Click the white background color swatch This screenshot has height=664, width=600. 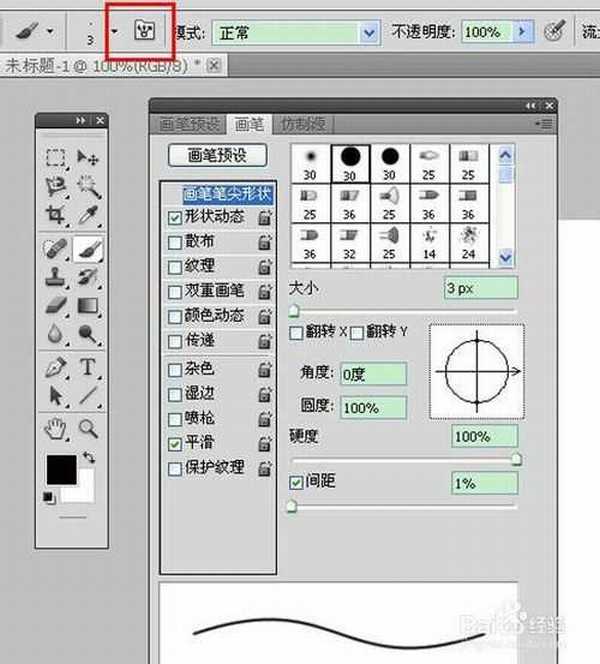[85, 491]
